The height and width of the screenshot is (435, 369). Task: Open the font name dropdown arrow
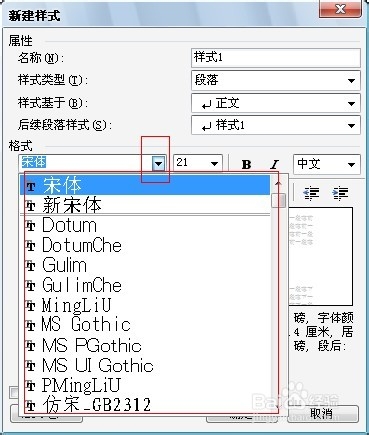pyautogui.click(x=158, y=164)
